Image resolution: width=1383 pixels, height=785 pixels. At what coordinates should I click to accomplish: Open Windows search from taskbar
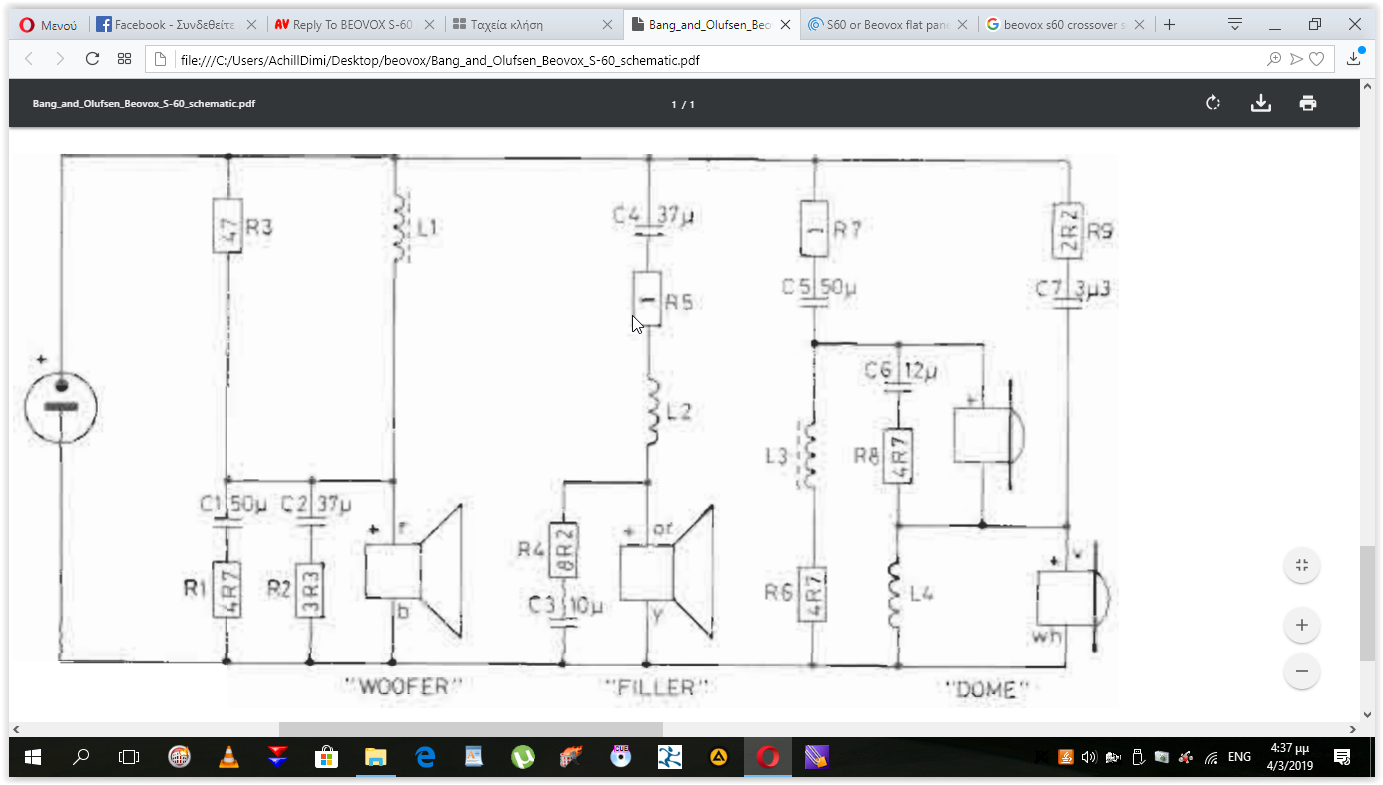[x=81, y=757]
